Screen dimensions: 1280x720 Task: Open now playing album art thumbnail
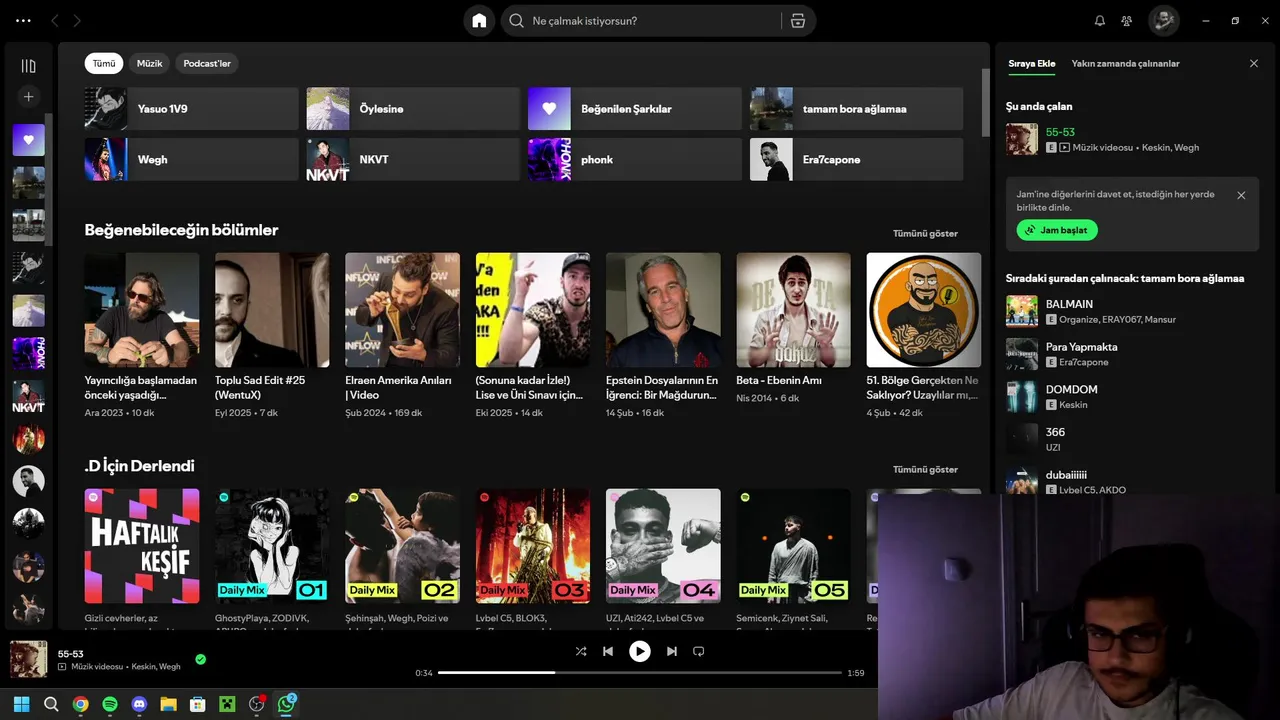tap(28, 659)
